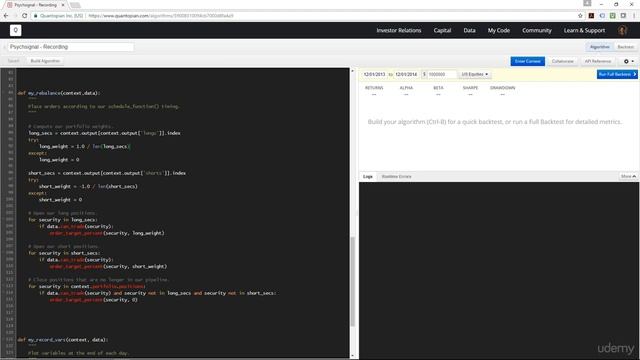Click the green browser extension icon
The image size is (640, 360).
613,16
